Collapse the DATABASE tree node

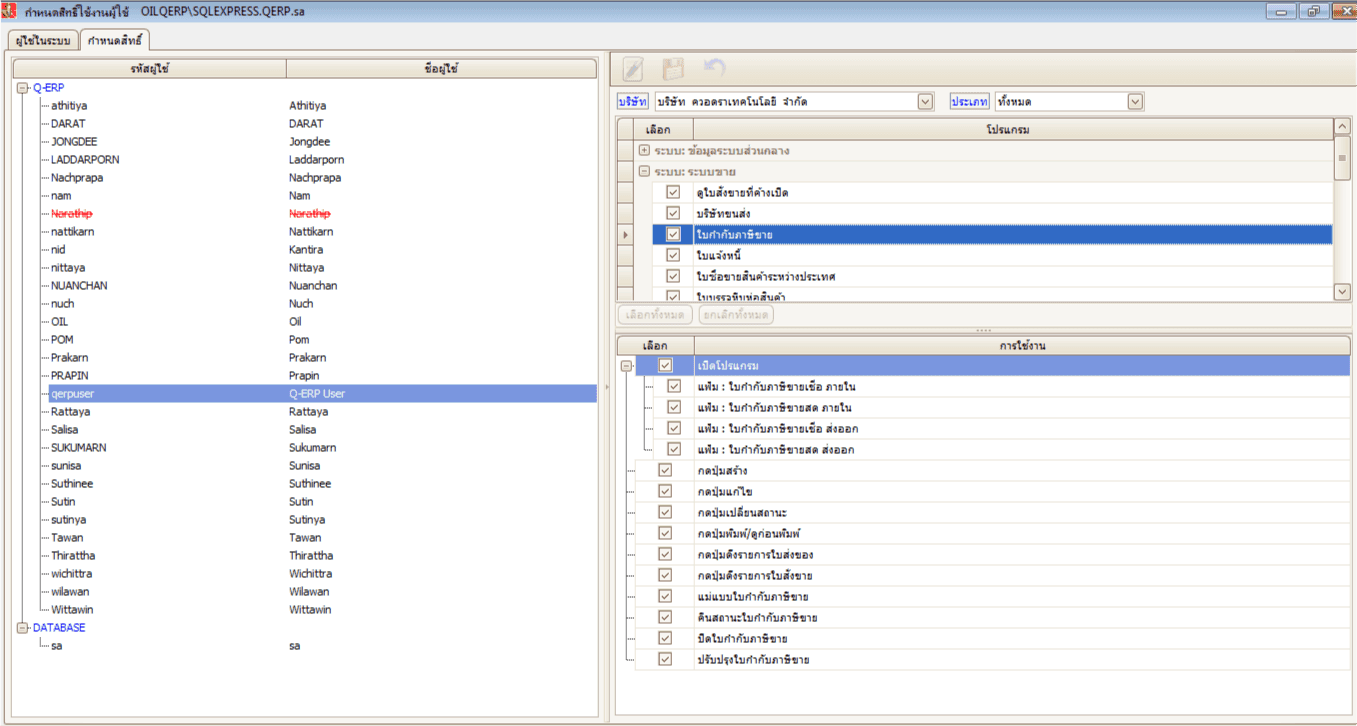23,628
